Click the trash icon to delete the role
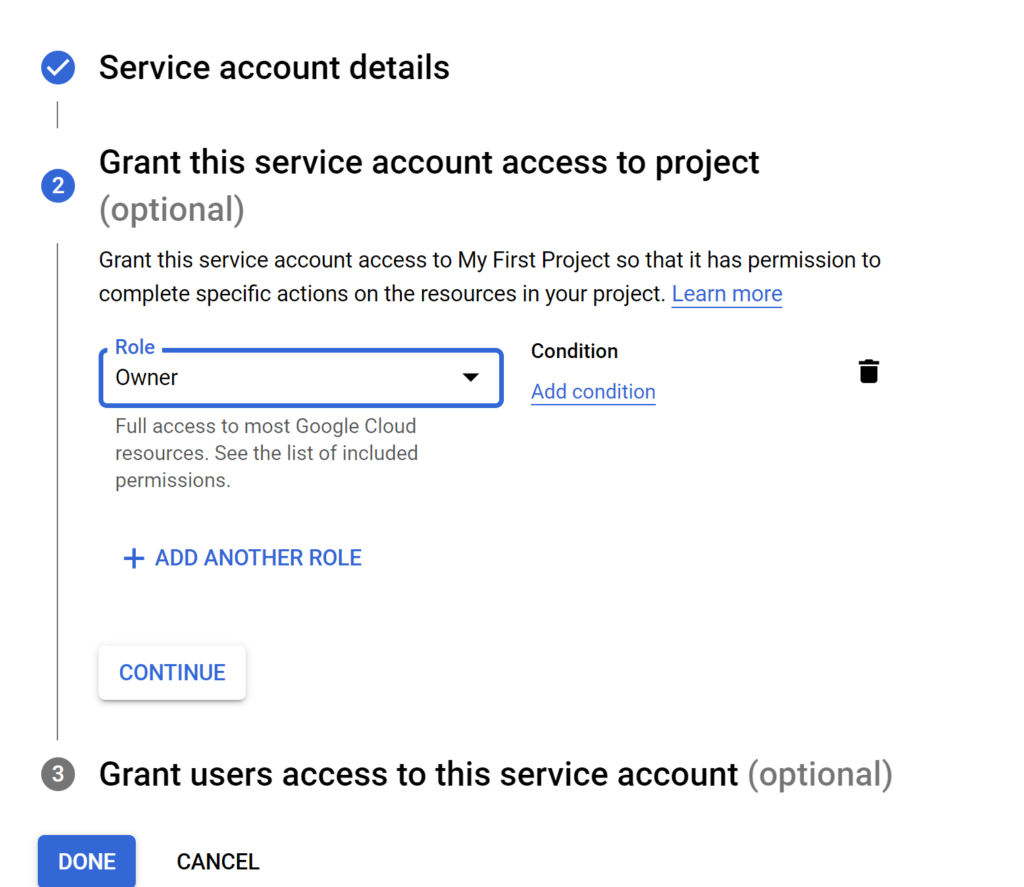 coord(869,371)
